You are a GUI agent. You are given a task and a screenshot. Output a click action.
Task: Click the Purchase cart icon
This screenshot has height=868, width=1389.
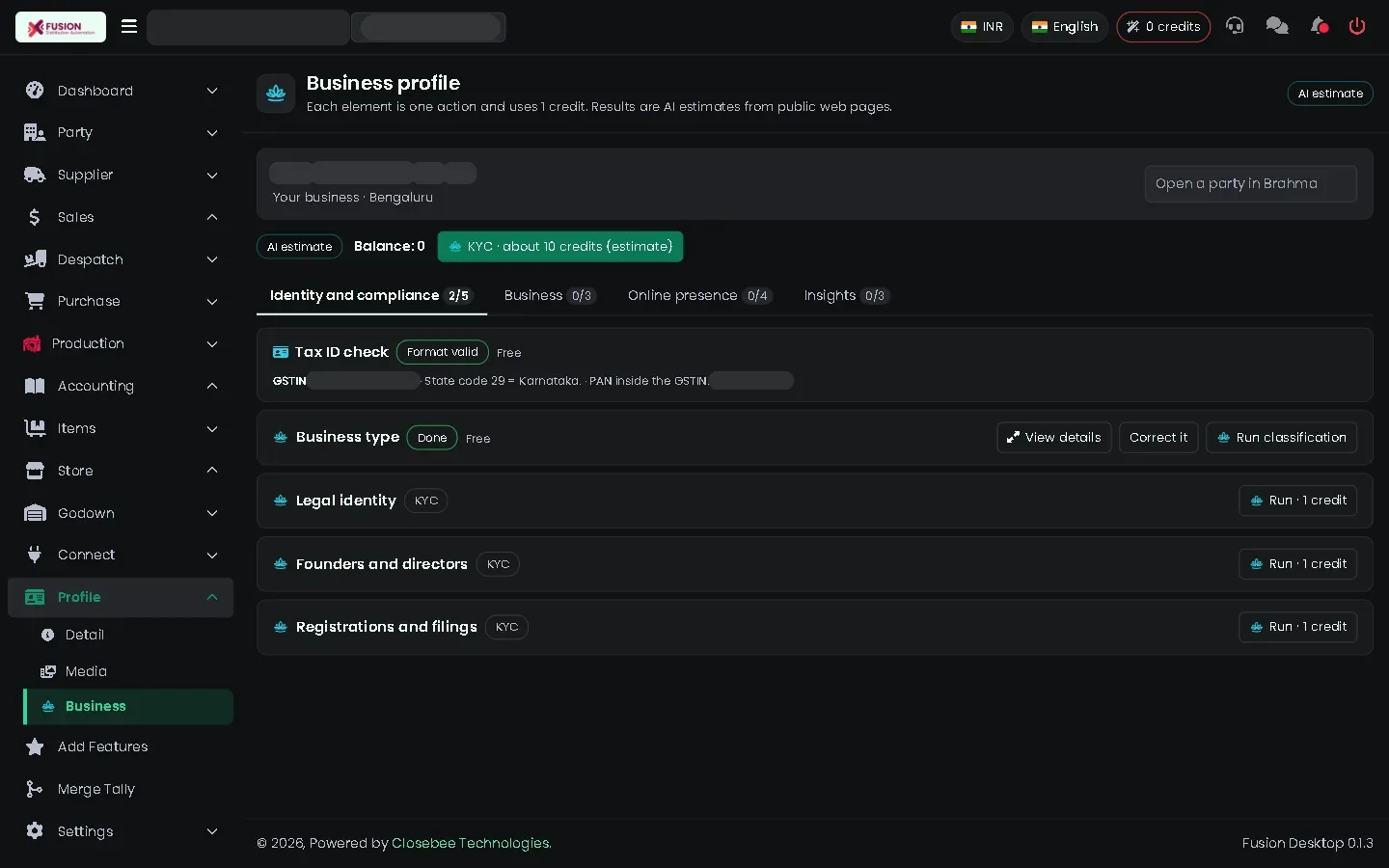pyautogui.click(x=35, y=301)
